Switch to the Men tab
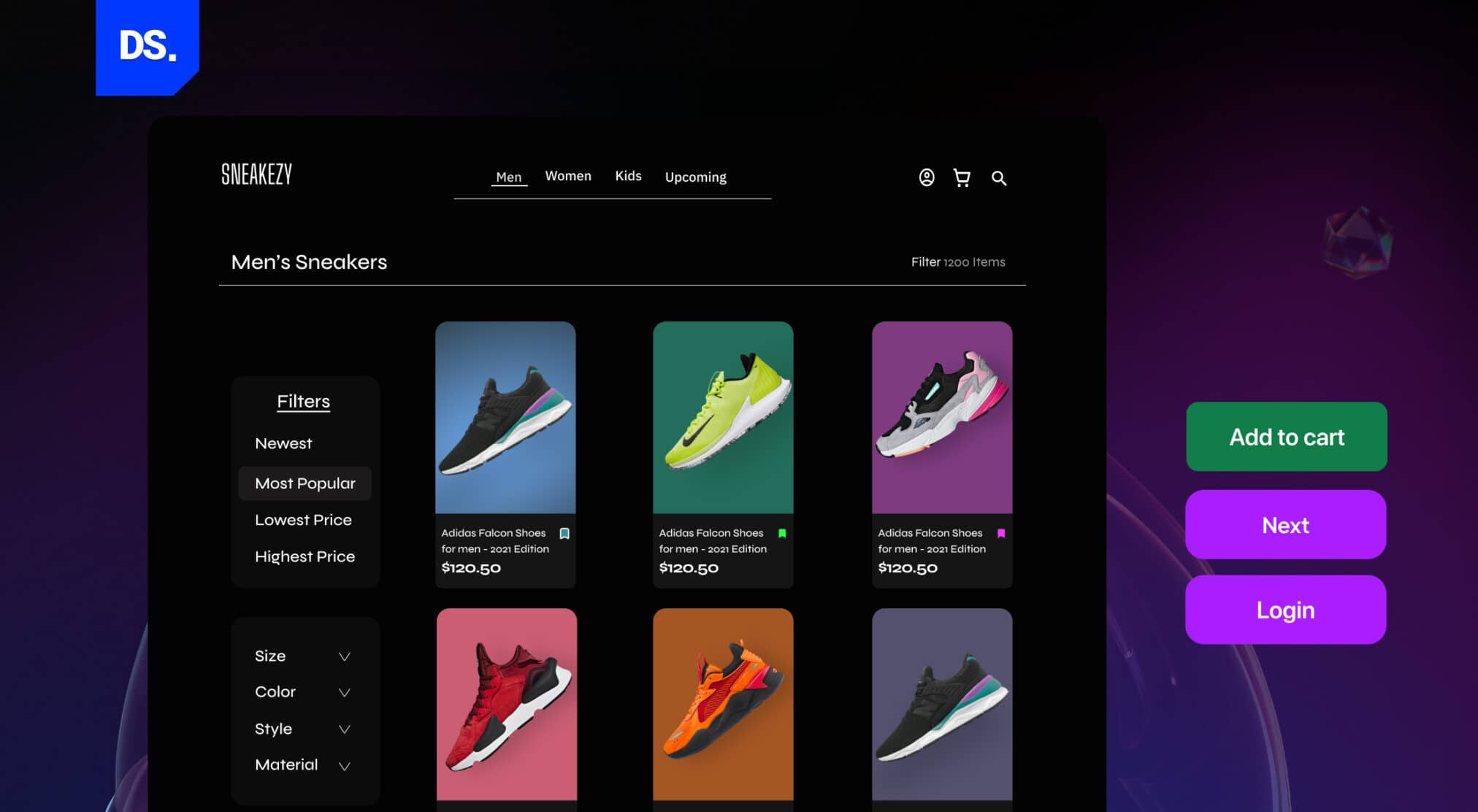The height and width of the screenshot is (812, 1478). pos(509,177)
